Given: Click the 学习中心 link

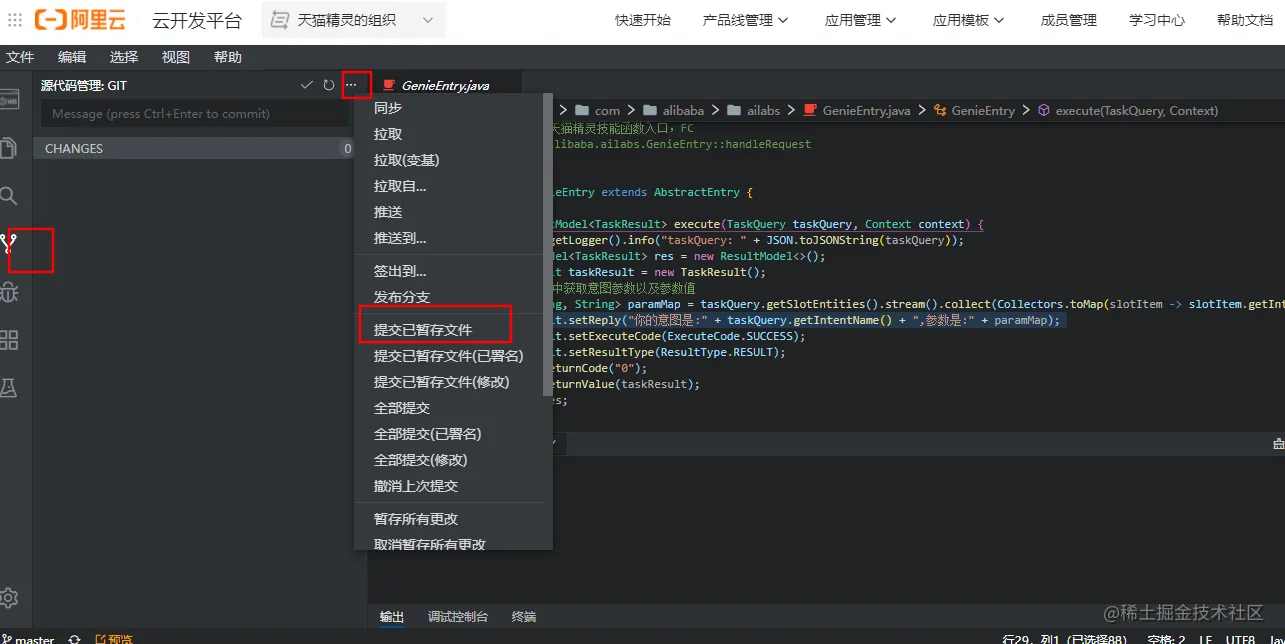Looking at the screenshot, I should click(1157, 20).
